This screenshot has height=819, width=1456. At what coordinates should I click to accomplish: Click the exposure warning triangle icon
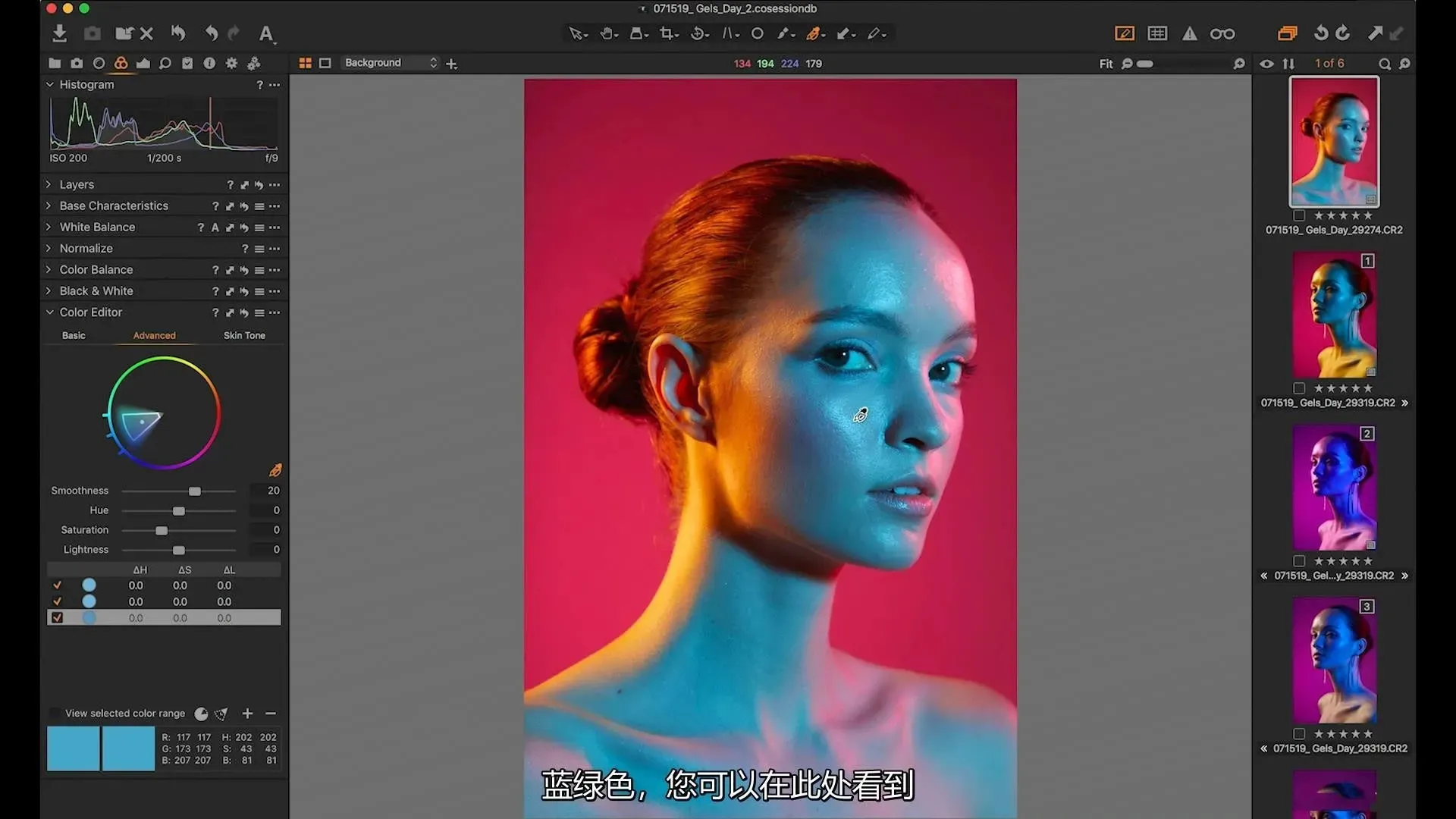pos(1189,33)
